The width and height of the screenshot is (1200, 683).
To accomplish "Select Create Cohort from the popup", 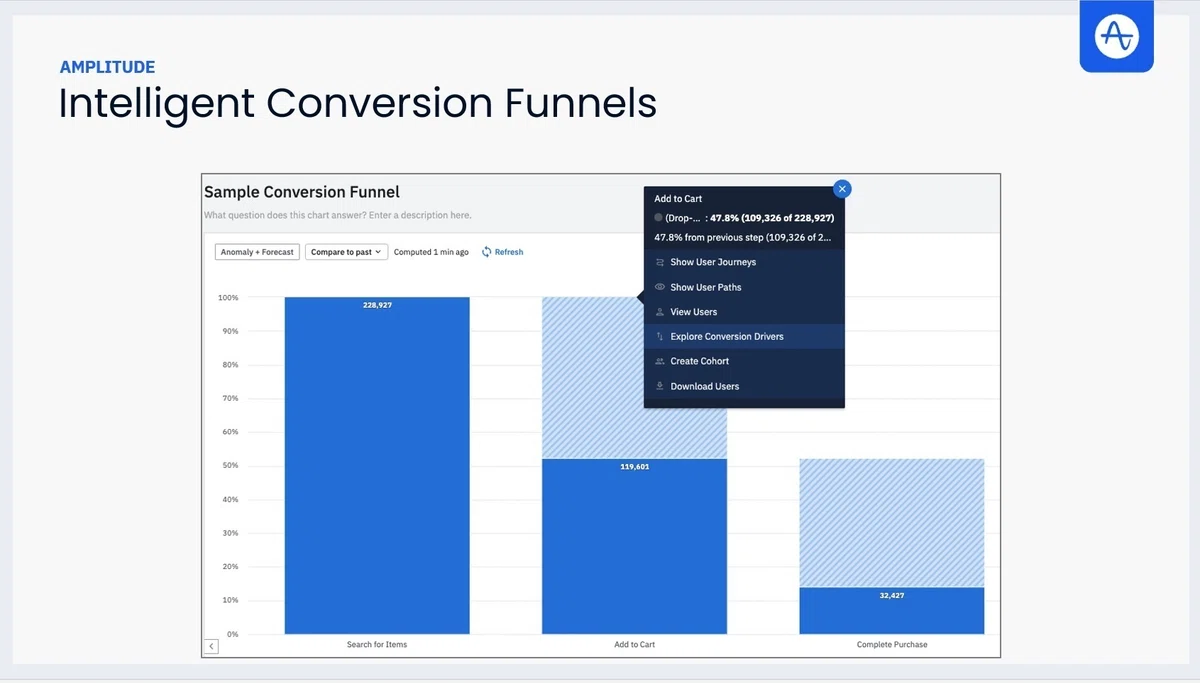I will pos(744,361).
